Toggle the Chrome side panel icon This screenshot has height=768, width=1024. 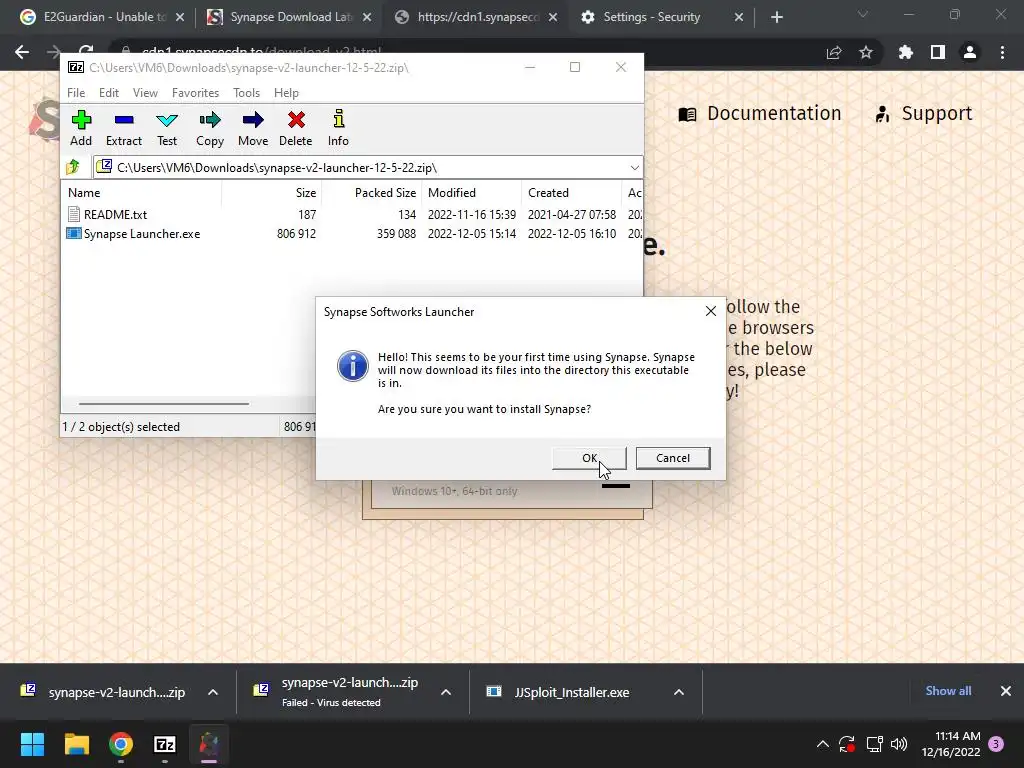tap(938, 52)
